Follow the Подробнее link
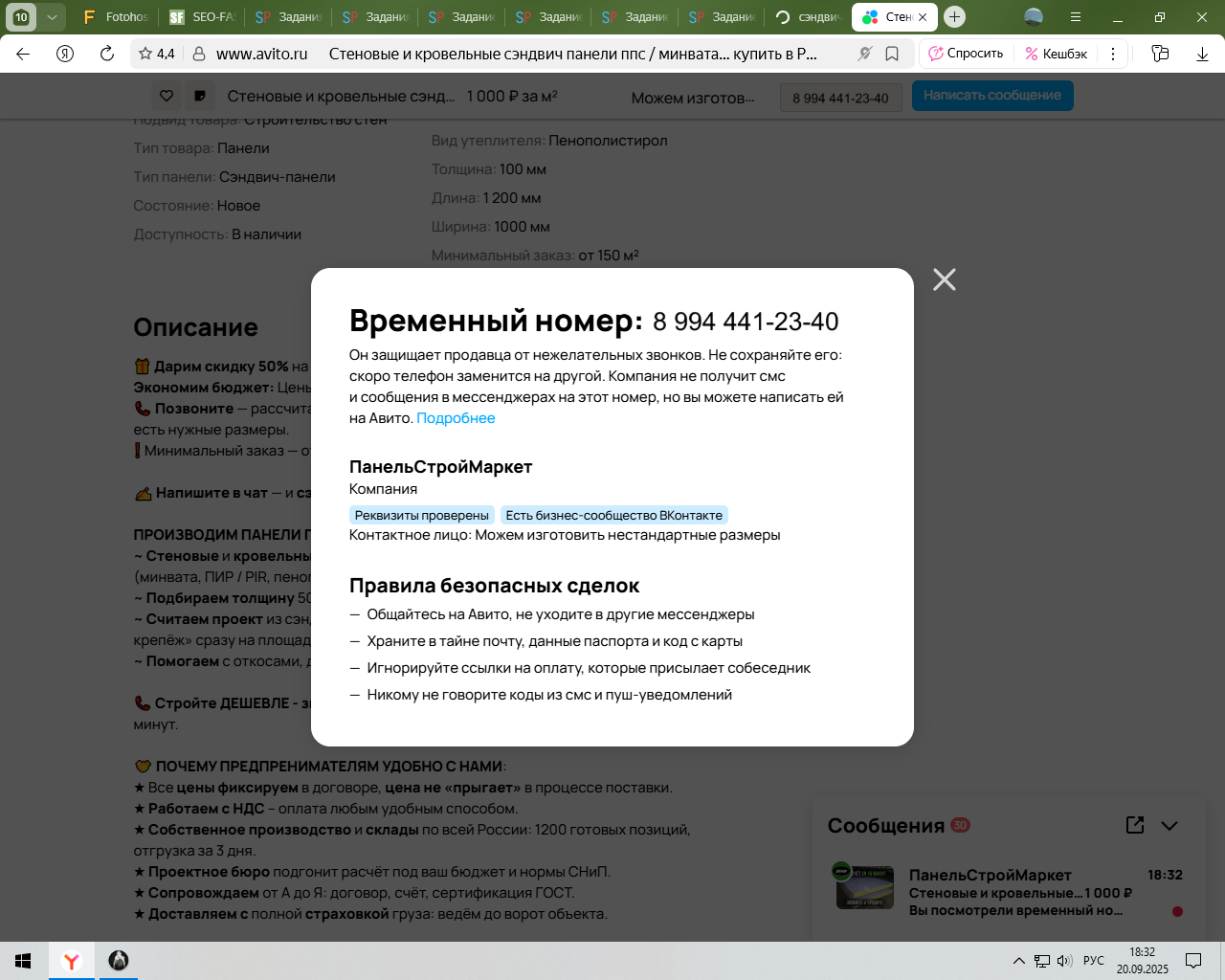1225x980 pixels. [456, 418]
